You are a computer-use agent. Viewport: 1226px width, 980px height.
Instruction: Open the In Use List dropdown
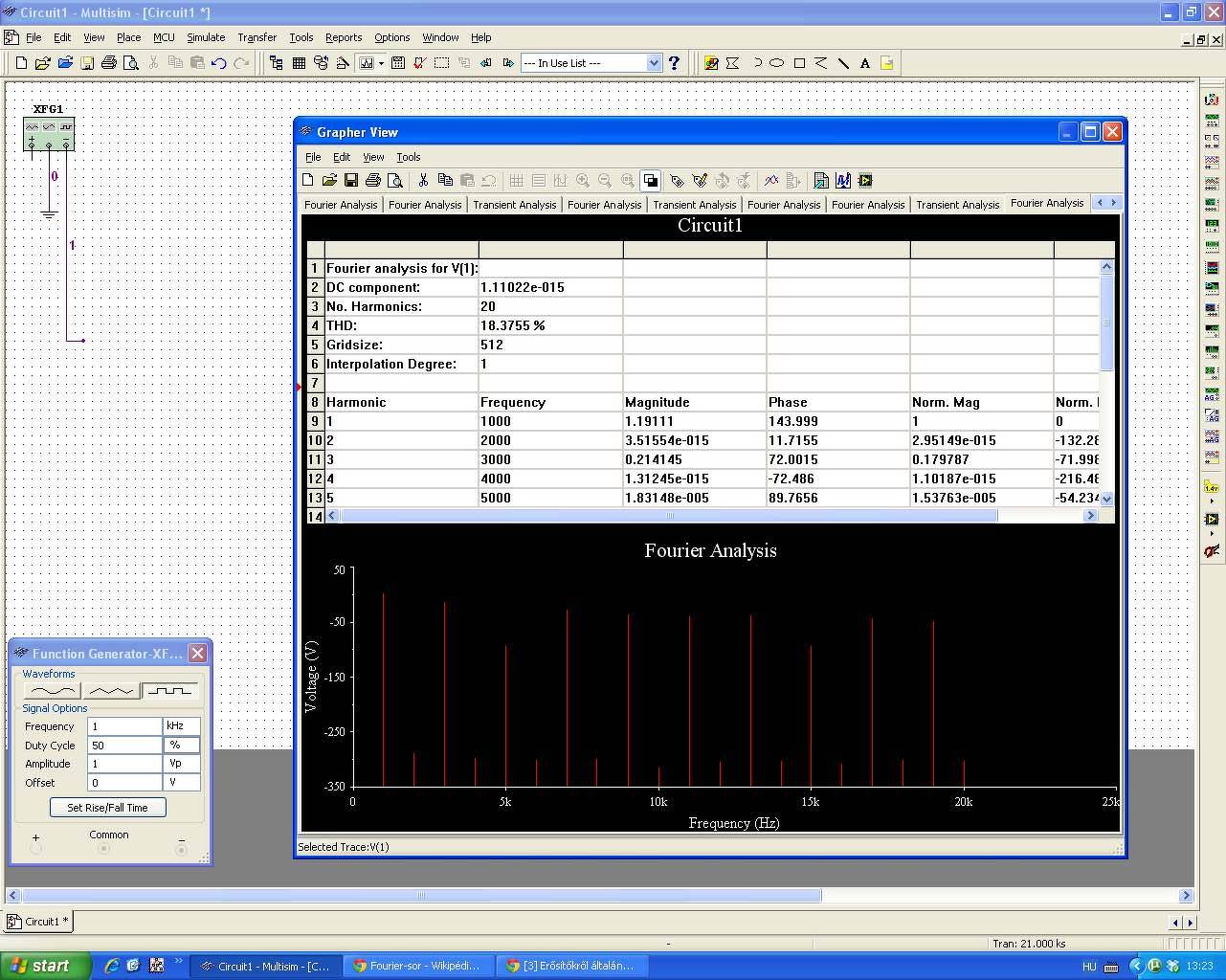654,63
